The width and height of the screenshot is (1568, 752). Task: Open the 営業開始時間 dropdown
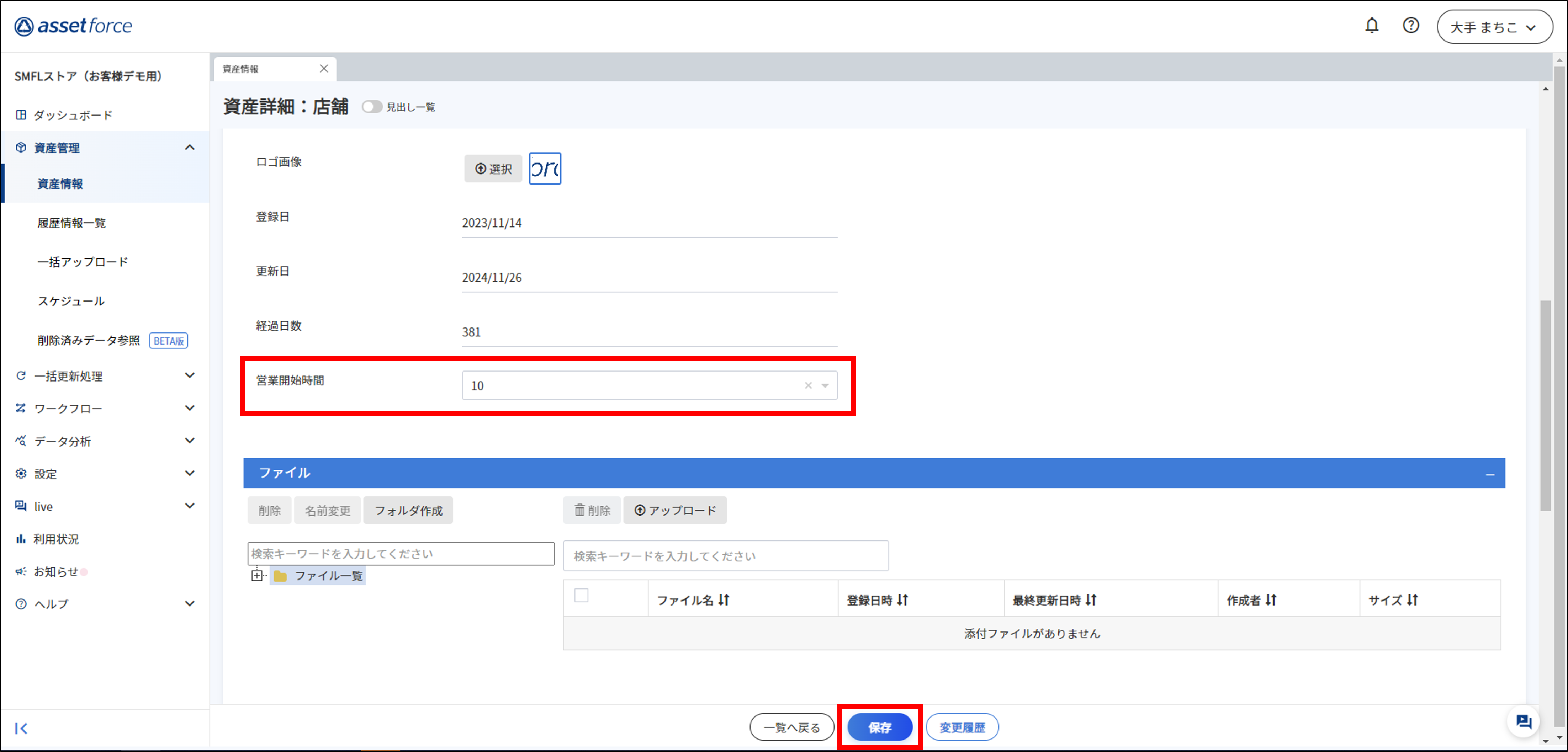click(825, 385)
